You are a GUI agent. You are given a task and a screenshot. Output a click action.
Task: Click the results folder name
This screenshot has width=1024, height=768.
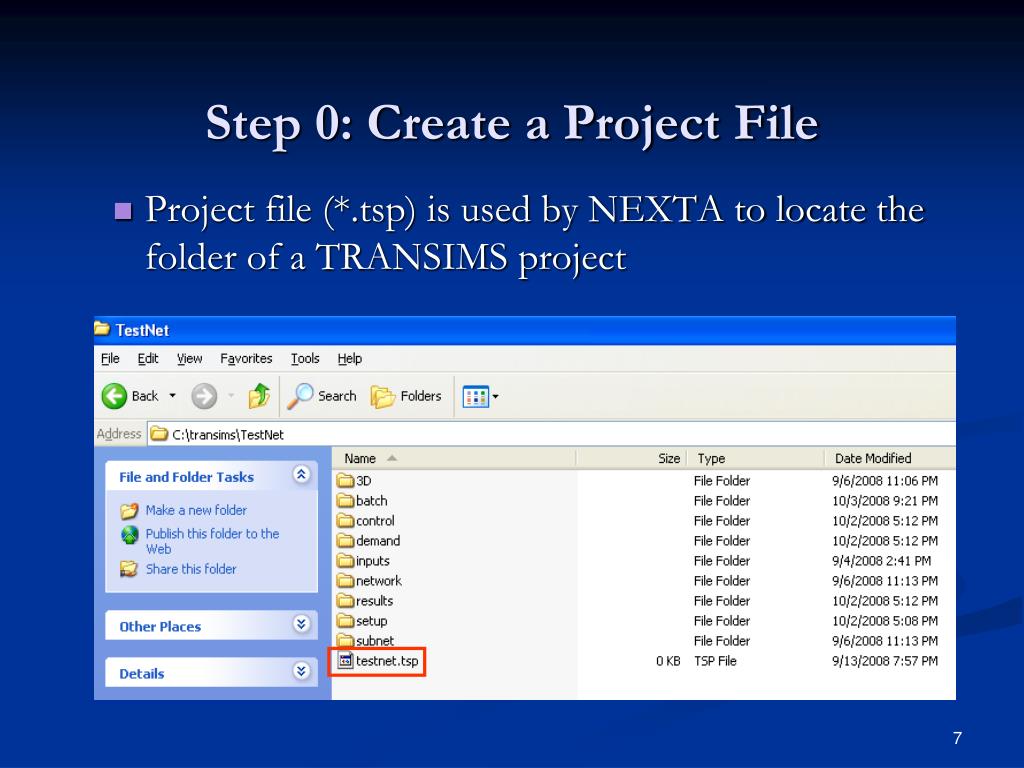point(375,601)
